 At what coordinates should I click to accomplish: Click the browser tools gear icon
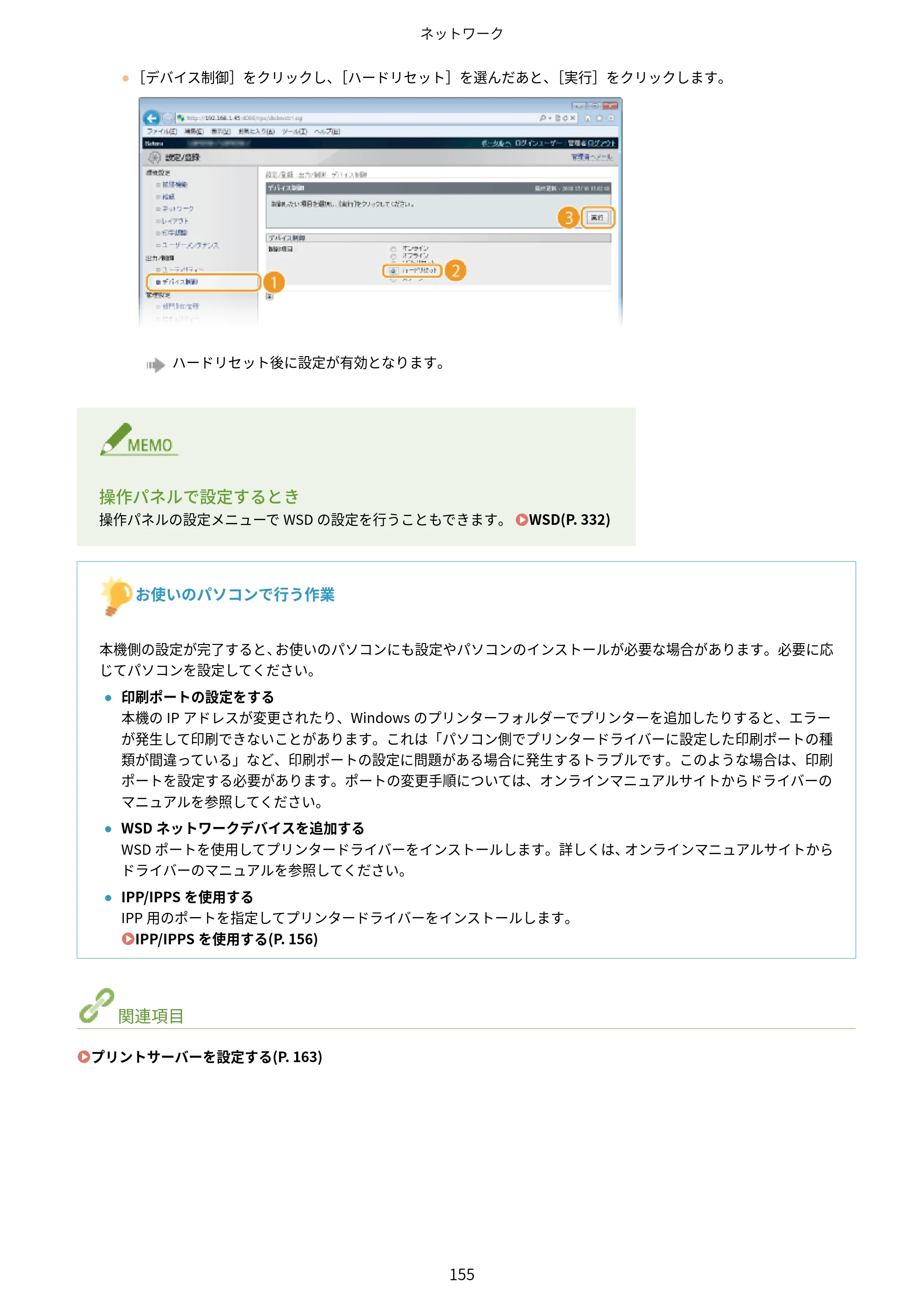point(610,118)
